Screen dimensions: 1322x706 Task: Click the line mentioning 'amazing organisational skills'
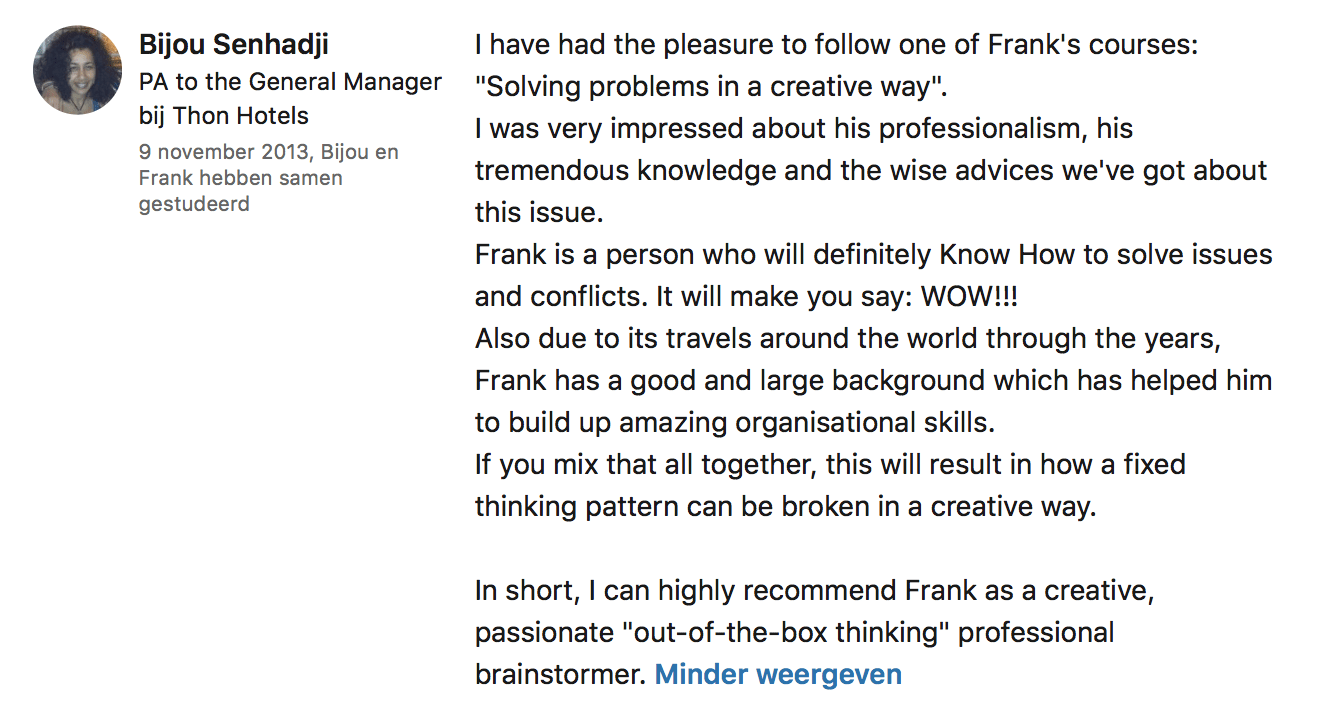click(735, 423)
